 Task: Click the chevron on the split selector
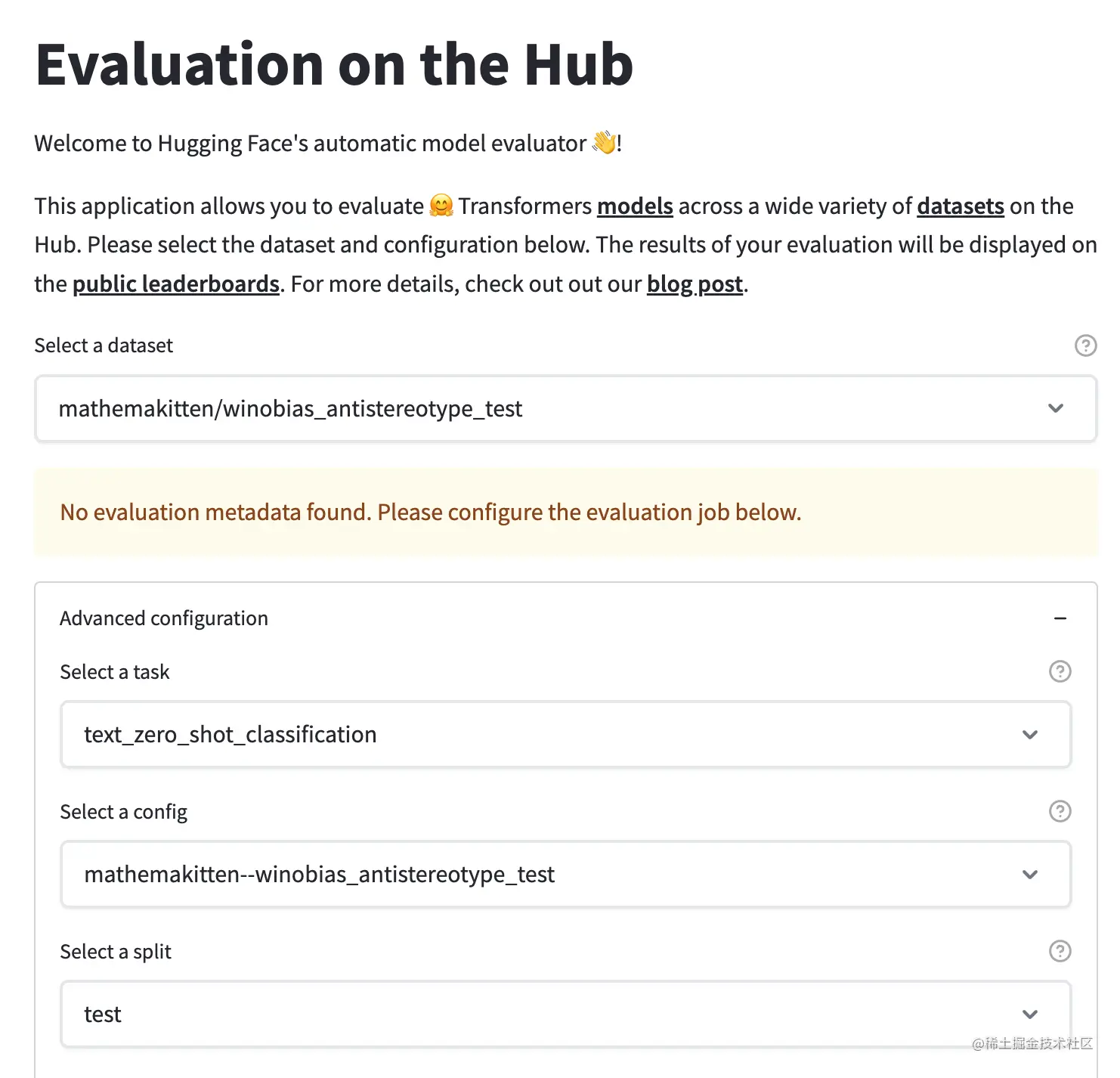1029,1014
